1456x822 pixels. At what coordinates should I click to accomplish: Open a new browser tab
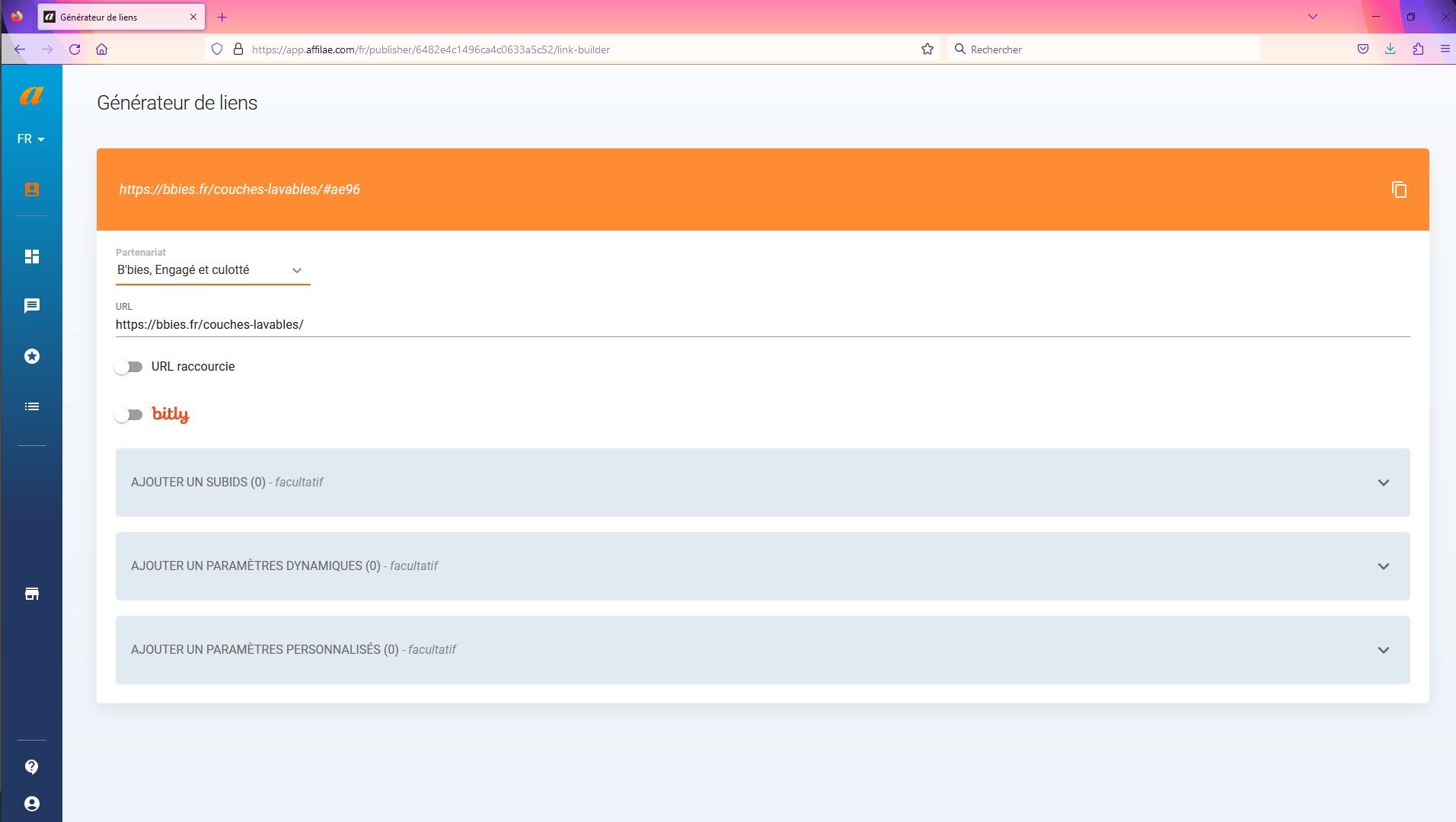pyautogui.click(x=222, y=17)
